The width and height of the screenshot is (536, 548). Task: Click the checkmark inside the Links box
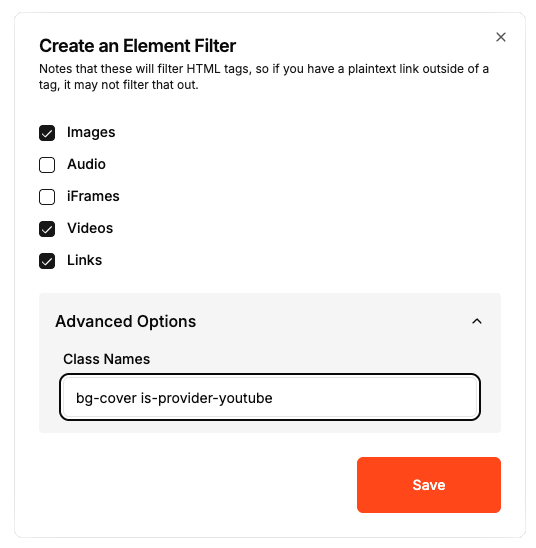(x=47, y=261)
